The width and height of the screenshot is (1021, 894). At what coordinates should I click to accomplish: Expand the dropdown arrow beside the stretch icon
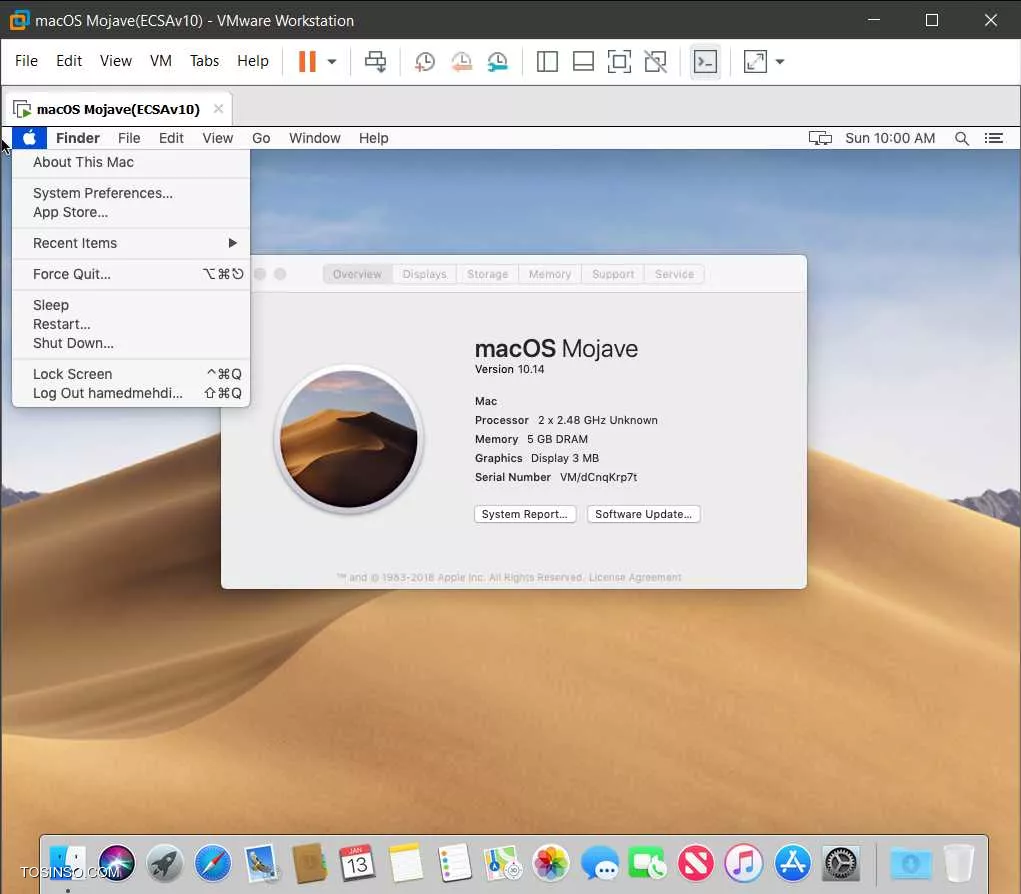coord(779,62)
